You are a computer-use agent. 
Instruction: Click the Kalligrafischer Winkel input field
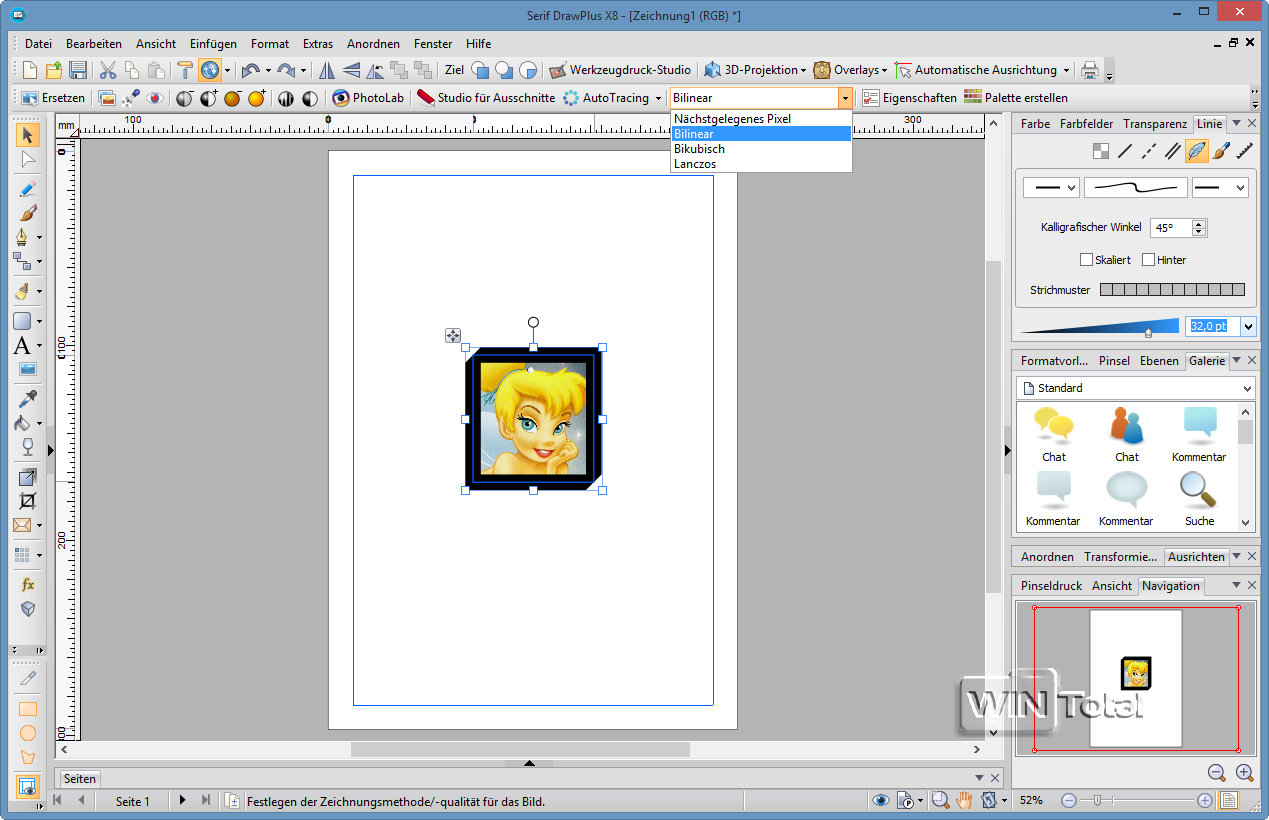pos(1170,228)
